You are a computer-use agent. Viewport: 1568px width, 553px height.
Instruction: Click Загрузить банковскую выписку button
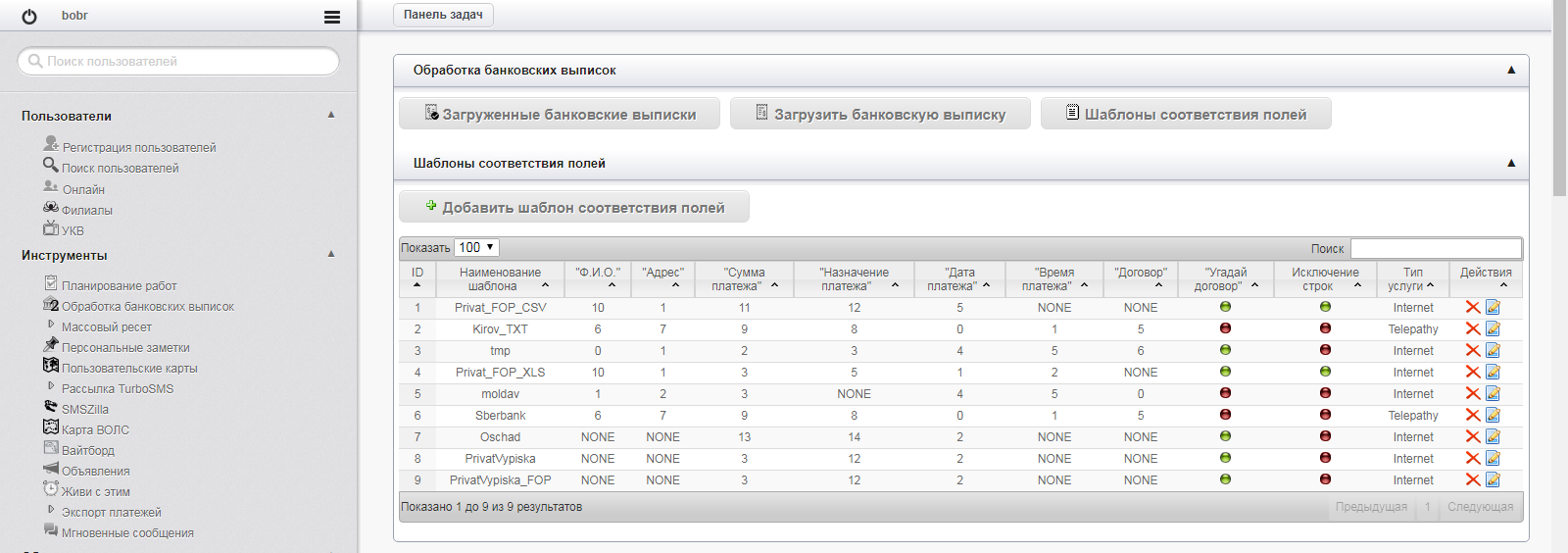[880, 115]
